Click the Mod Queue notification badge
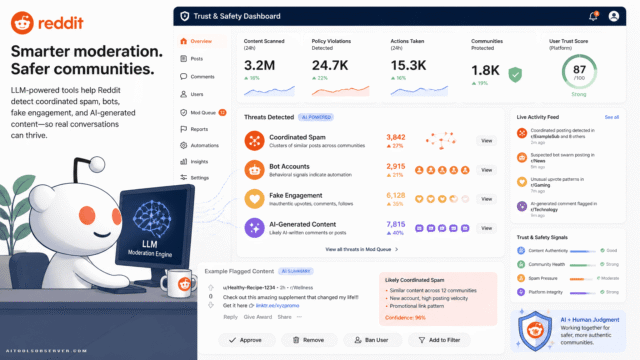The image size is (640, 360). point(222,113)
